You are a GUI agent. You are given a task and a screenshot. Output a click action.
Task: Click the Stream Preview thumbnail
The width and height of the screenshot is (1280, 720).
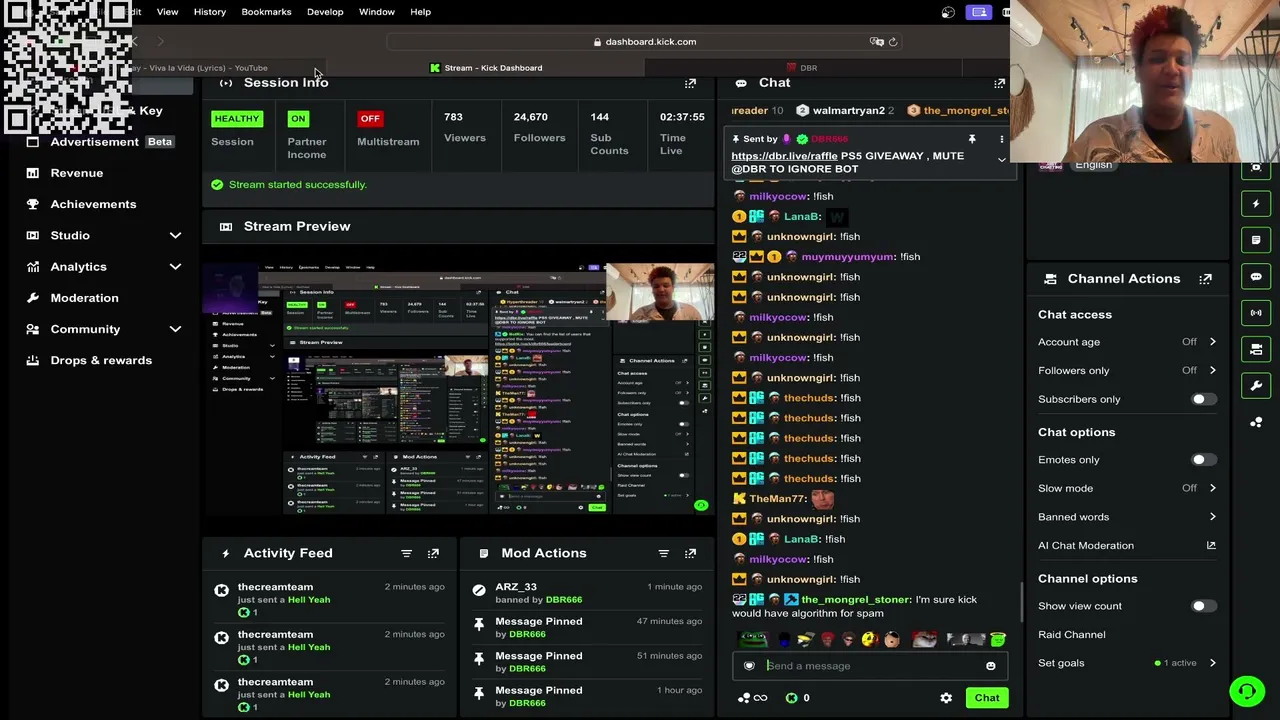click(x=459, y=389)
